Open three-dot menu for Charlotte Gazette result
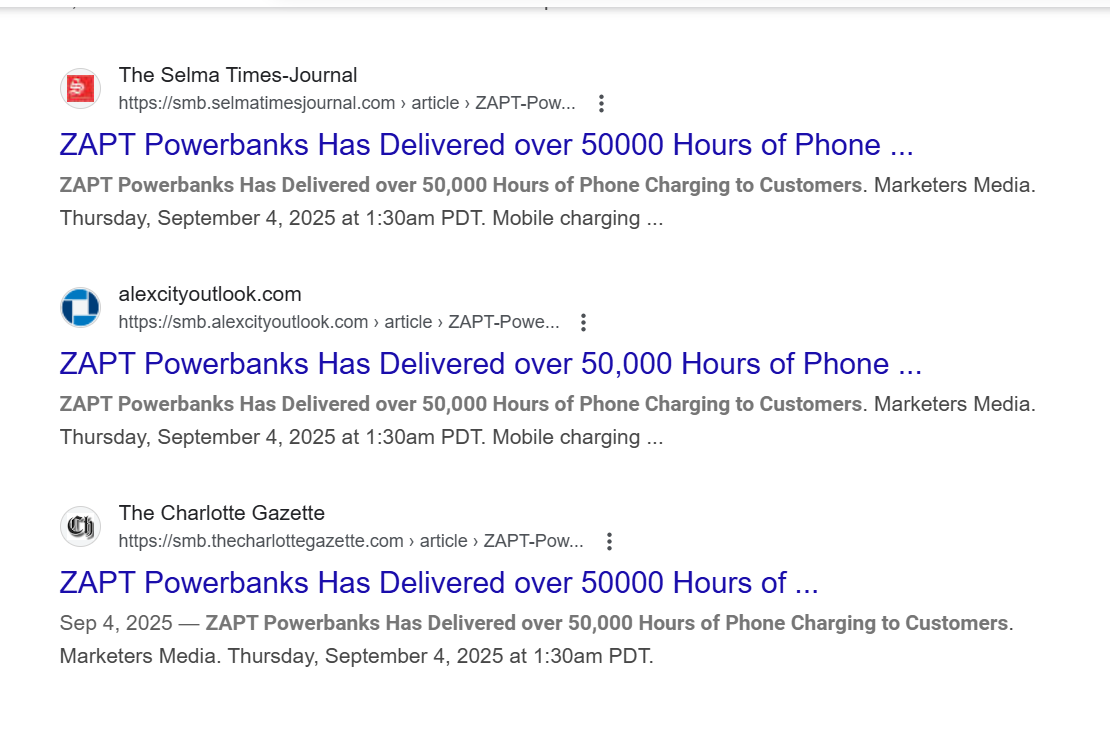The height and width of the screenshot is (729, 1110). click(x=609, y=541)
